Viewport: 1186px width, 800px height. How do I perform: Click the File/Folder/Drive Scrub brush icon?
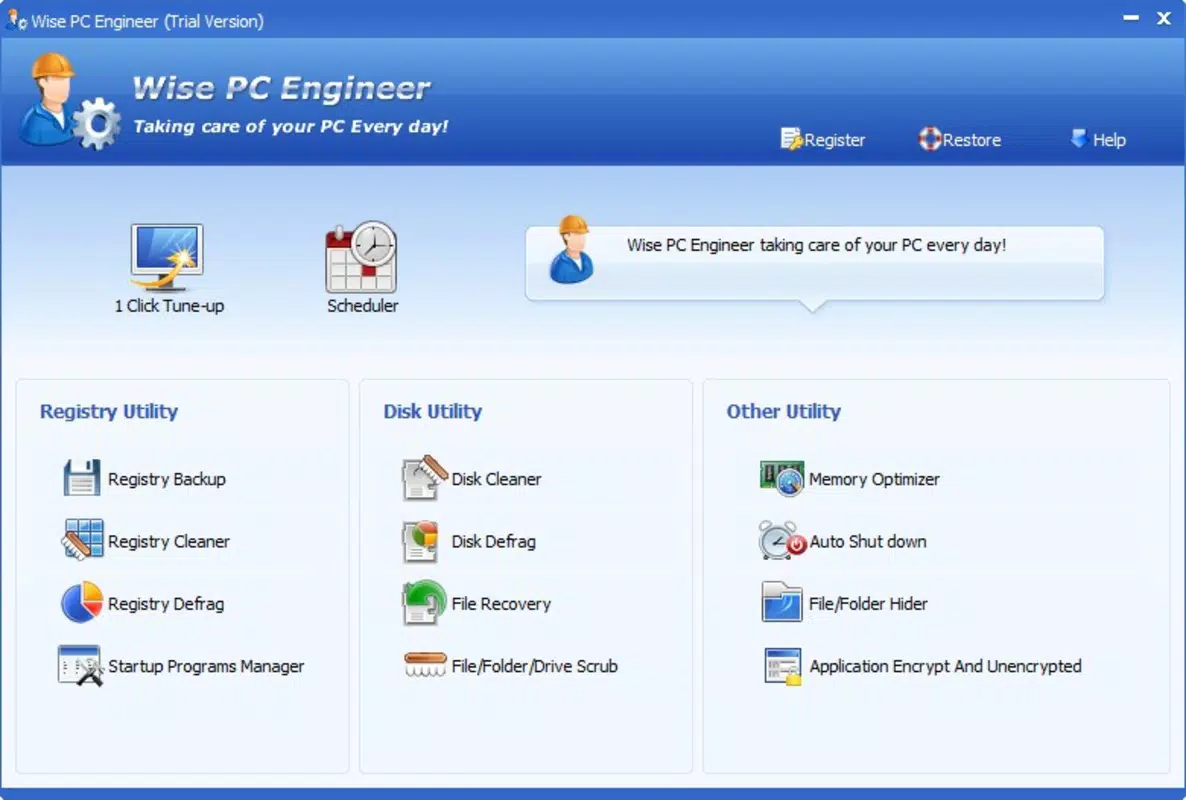coord(424,665)
